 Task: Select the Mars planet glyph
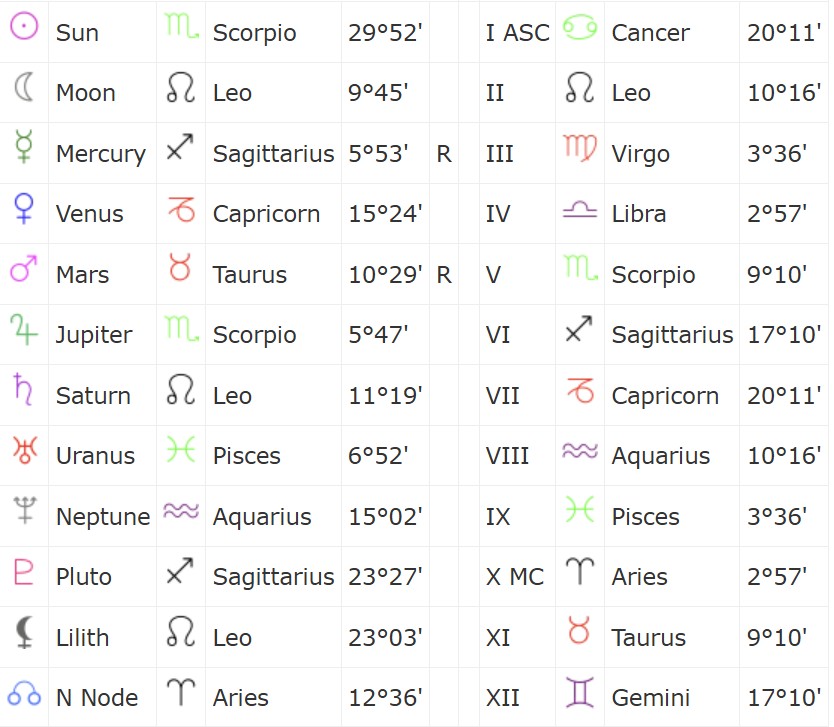(24, 268)
